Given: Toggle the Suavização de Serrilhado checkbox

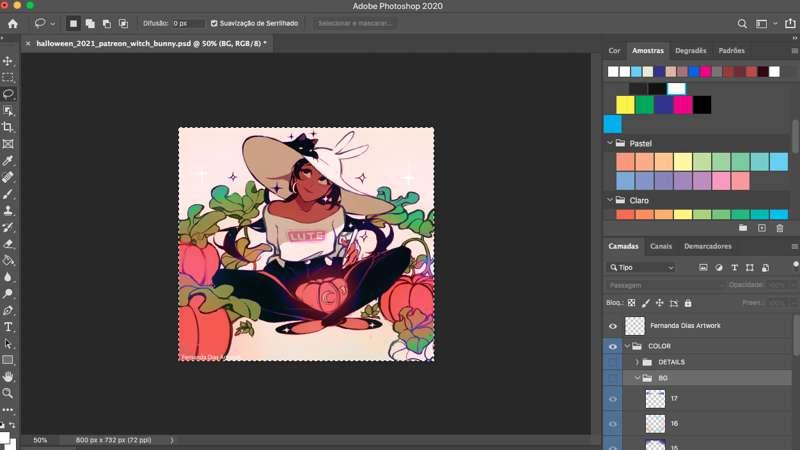Looking at the screenshot, I should point(214,23).
